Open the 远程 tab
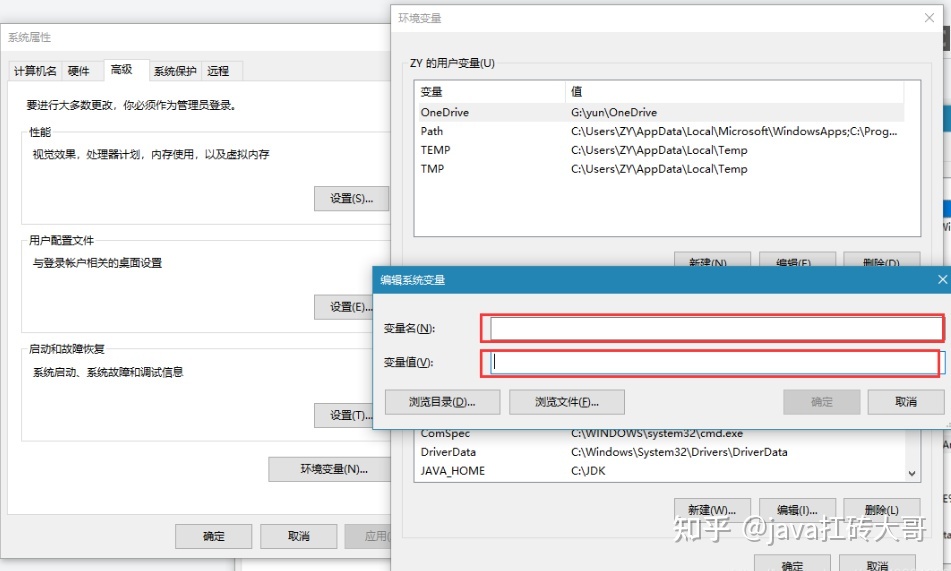This screenshot has width=951, height=571. tap(218, 71)
